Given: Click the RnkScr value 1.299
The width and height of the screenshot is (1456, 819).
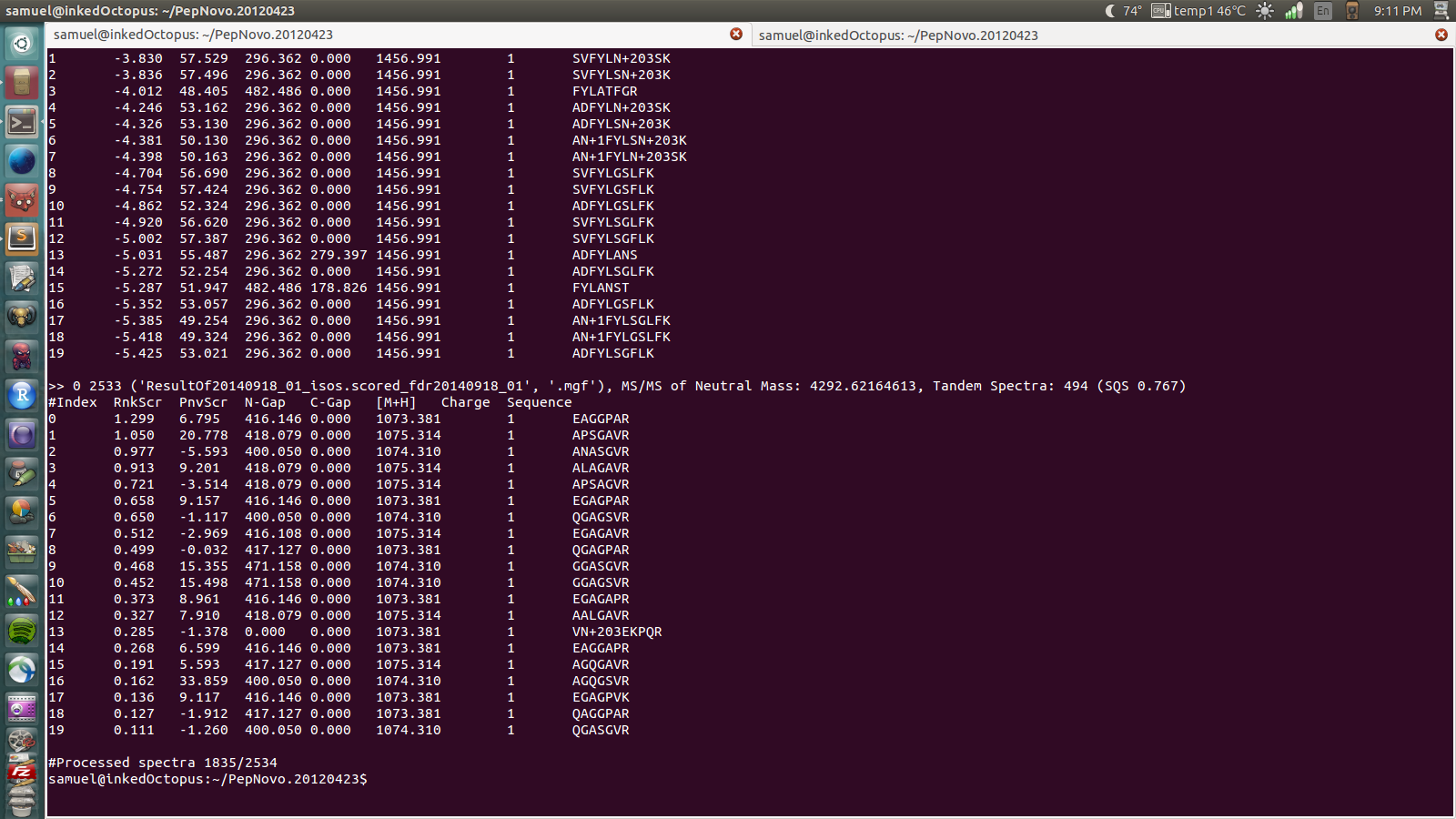Looking at the screenshot, I should [x=134, y=419].
